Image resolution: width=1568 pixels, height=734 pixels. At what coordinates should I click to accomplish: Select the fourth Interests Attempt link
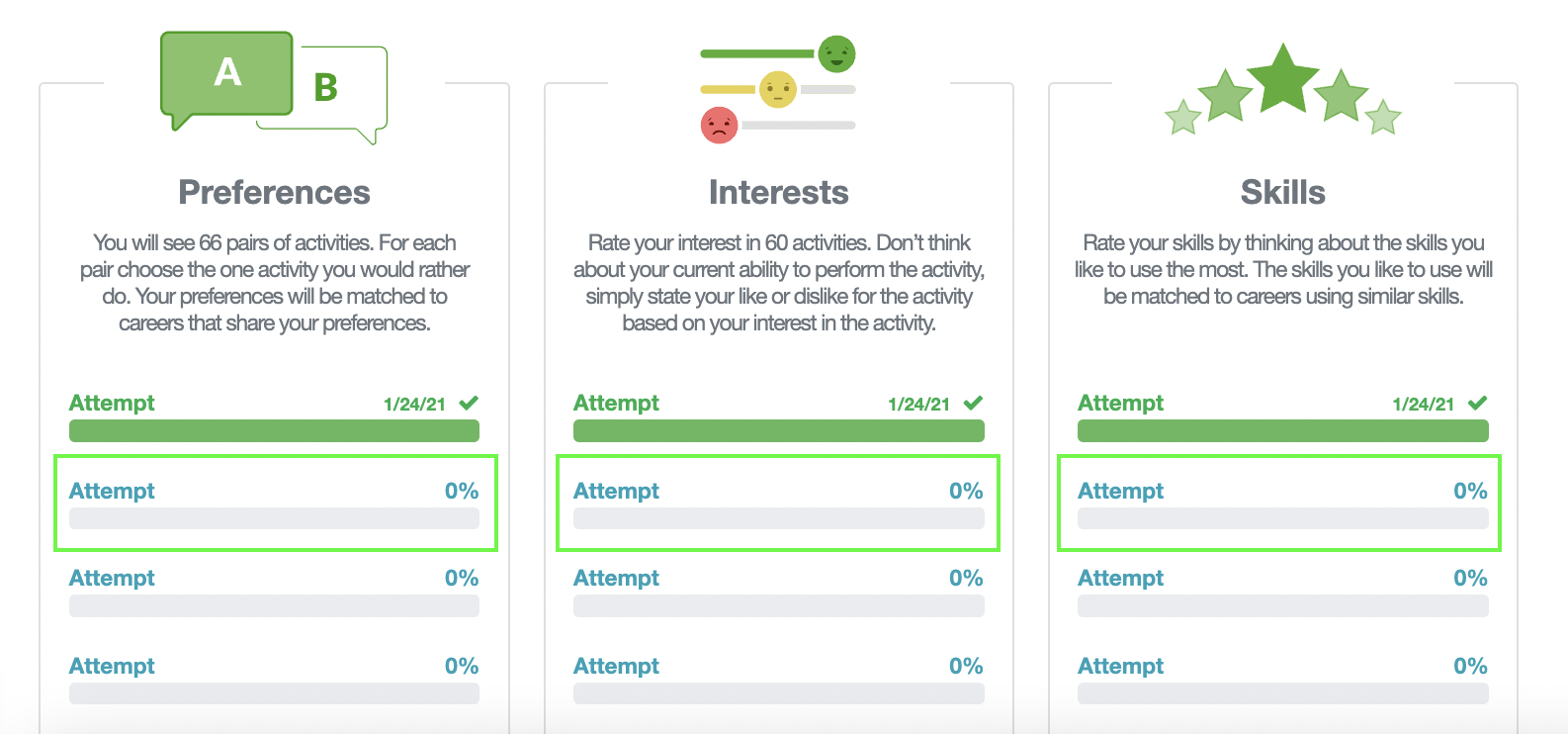(616, 666)
